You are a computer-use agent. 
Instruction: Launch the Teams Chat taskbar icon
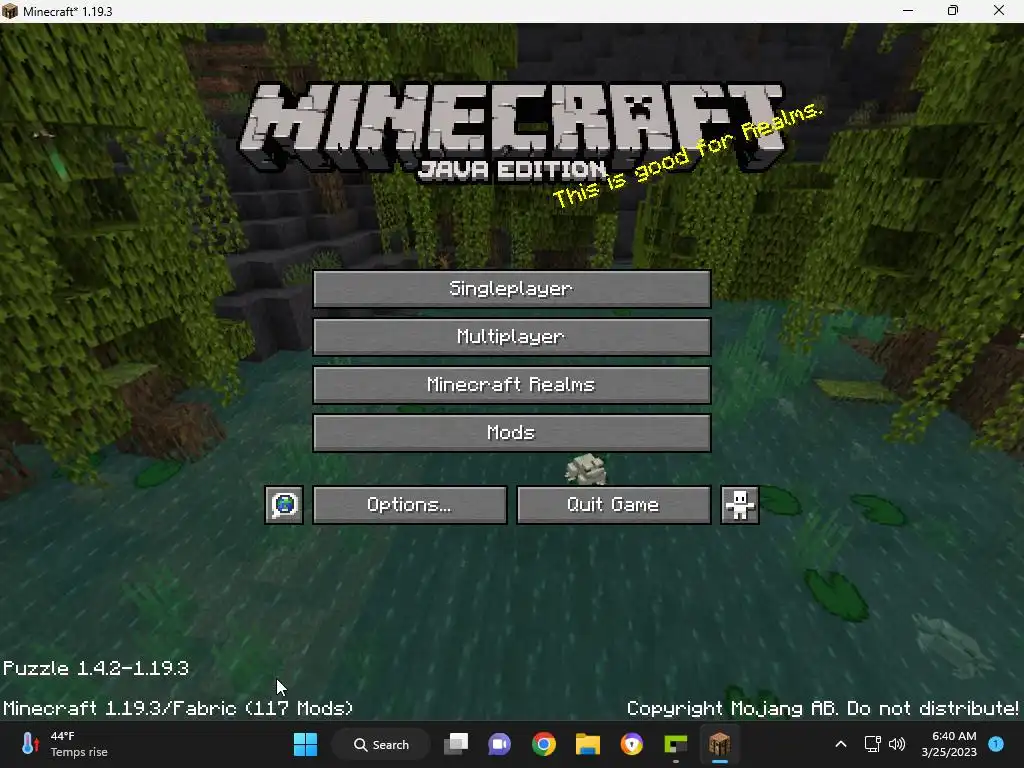pyautogui.click(x=500, y=744)
